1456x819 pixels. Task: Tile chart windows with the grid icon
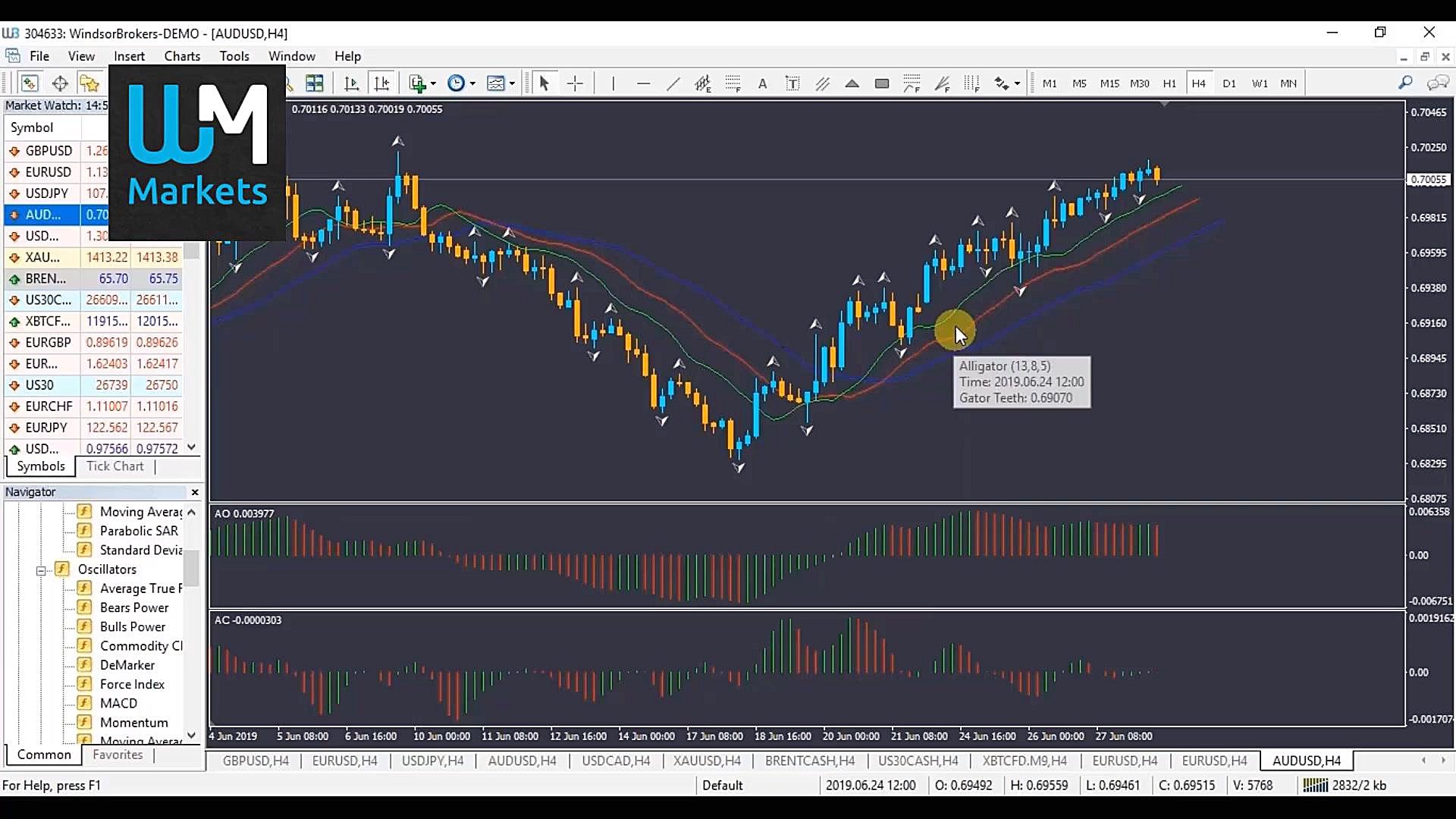[315, 83]
